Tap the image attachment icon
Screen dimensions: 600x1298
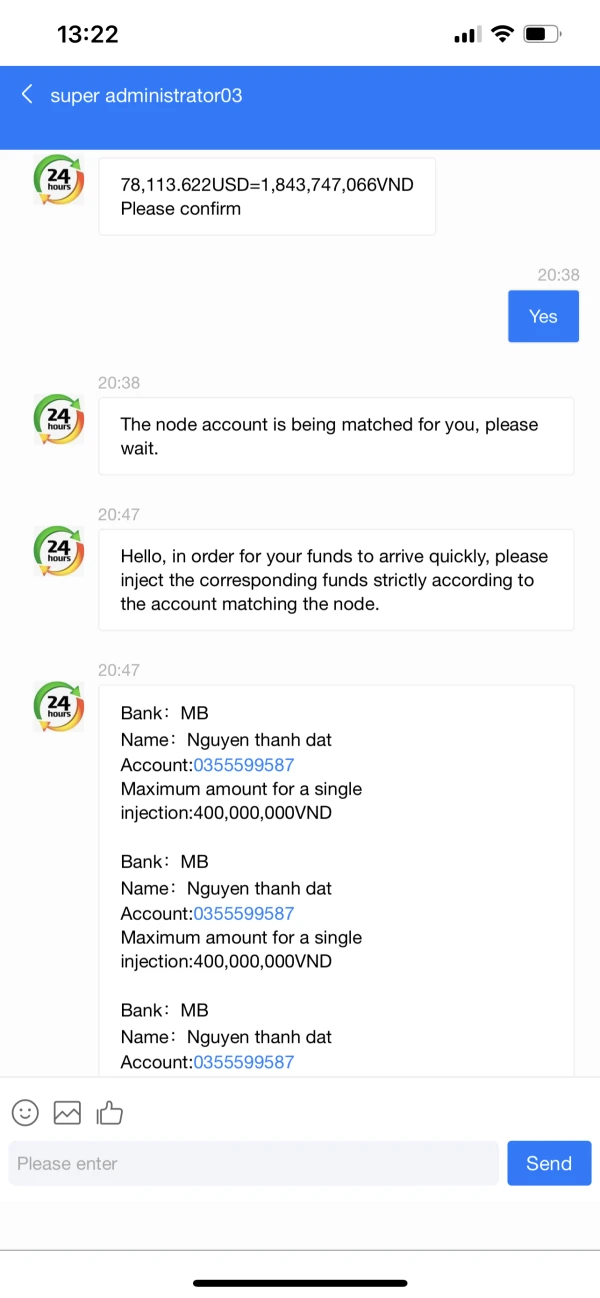67,1112
